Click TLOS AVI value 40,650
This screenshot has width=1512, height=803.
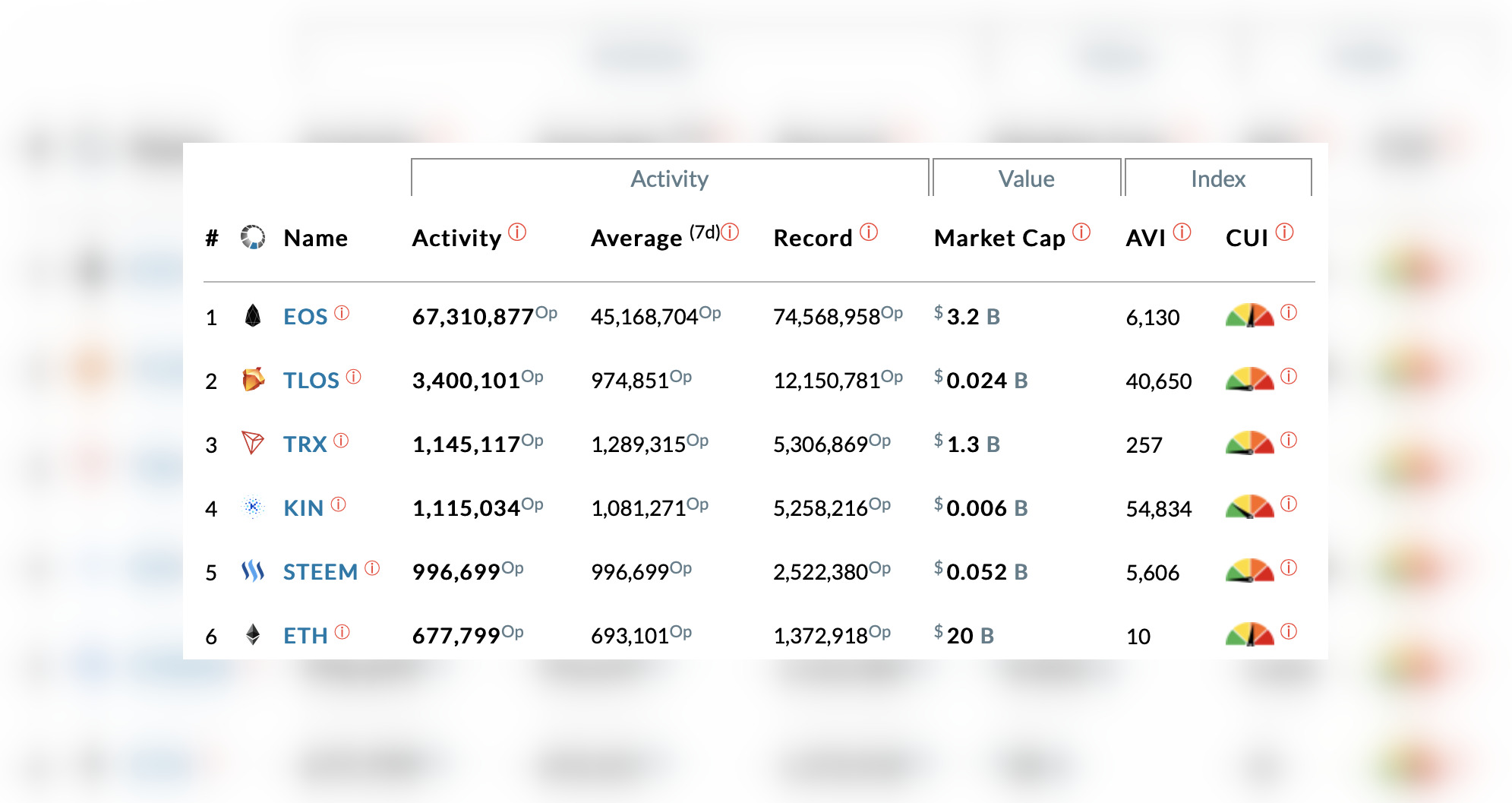click(1159, 381)
